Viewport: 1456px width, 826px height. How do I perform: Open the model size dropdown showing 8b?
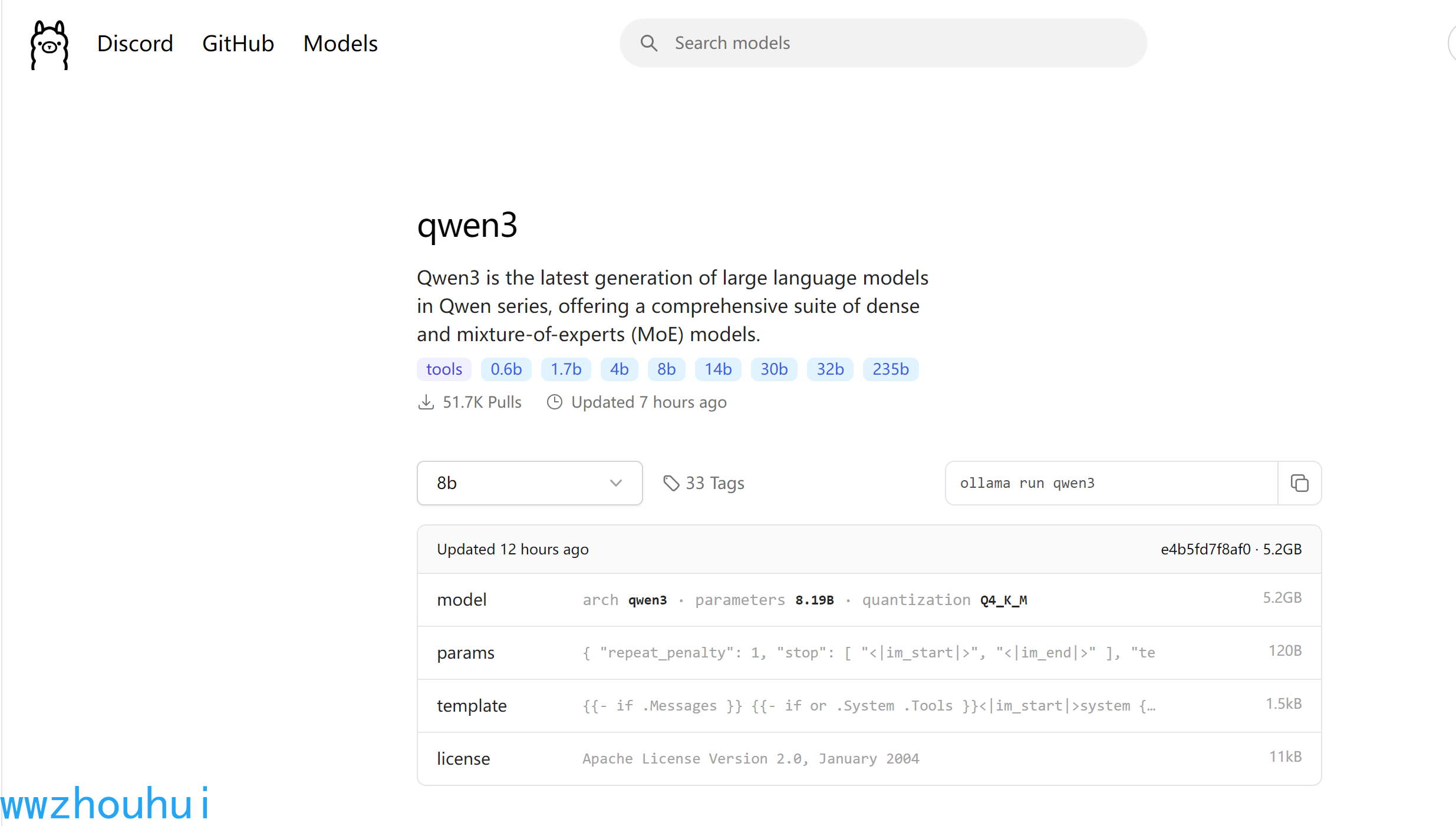click(x=529, y=483)
